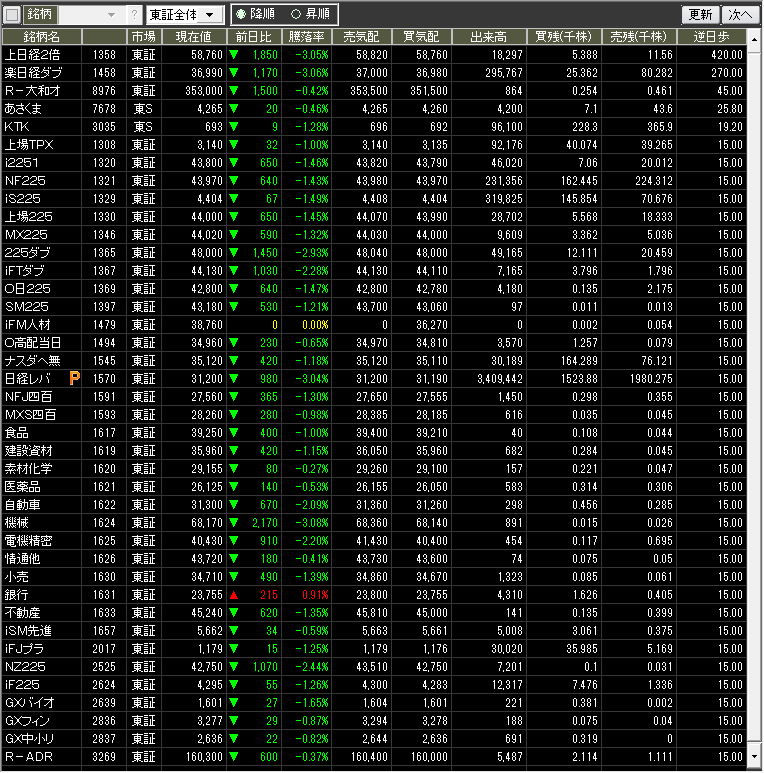Sort by 前日比 column header
Screen dimensions: 764x773
pos(254,36)
